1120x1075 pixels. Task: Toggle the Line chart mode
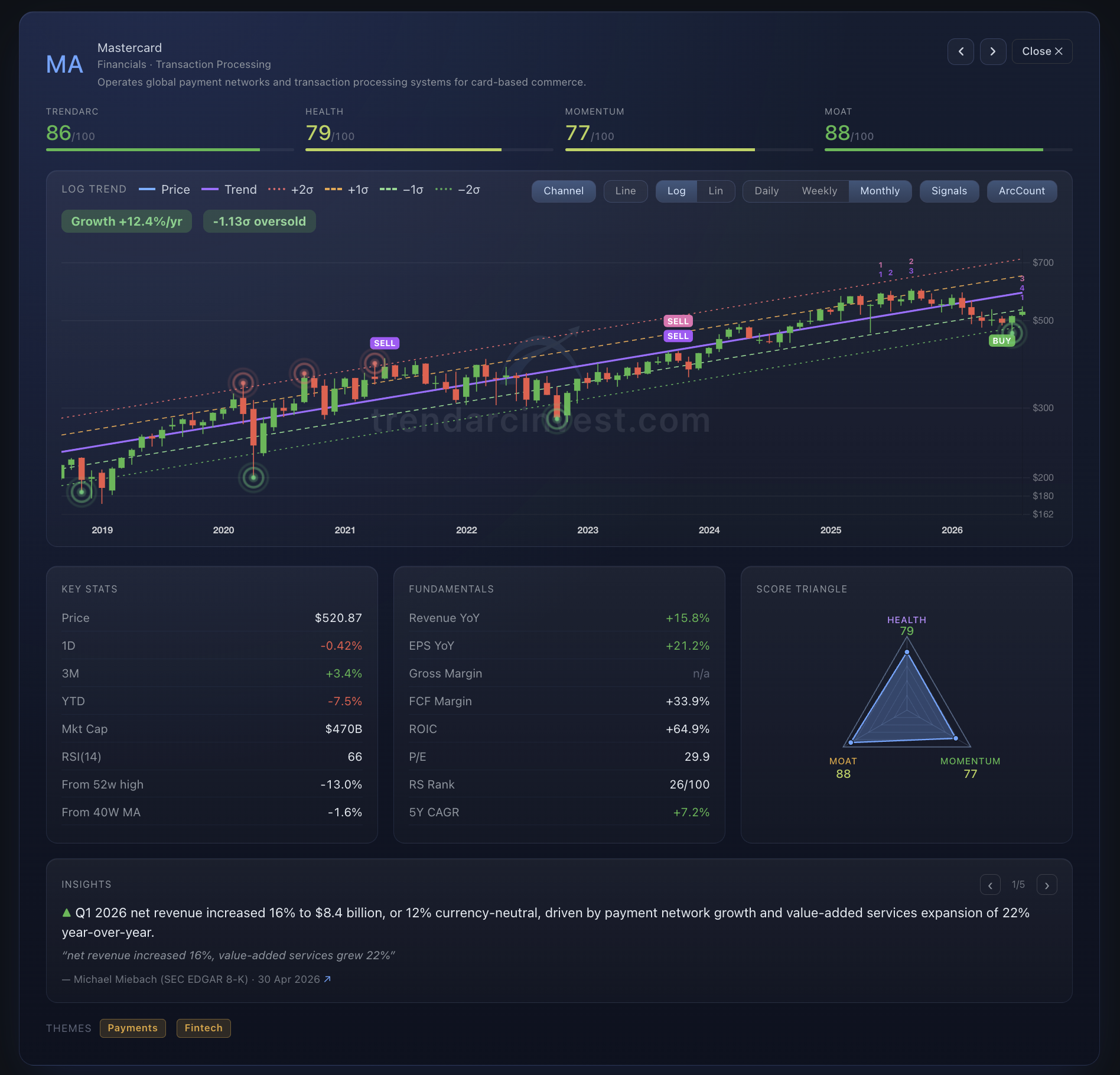pyautogui.click(x=626, y=191)
